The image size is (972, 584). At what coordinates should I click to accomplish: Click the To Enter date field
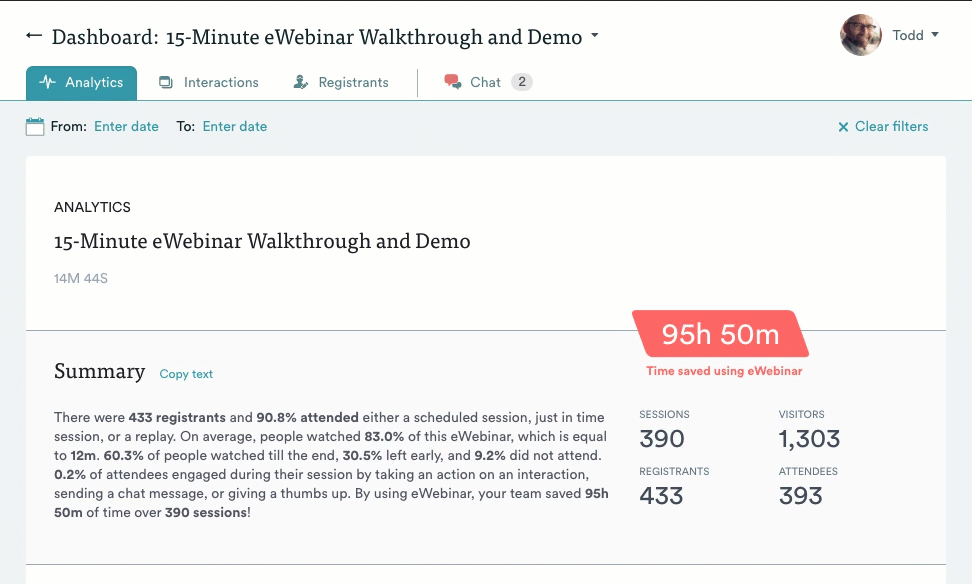tap(235, 126)
